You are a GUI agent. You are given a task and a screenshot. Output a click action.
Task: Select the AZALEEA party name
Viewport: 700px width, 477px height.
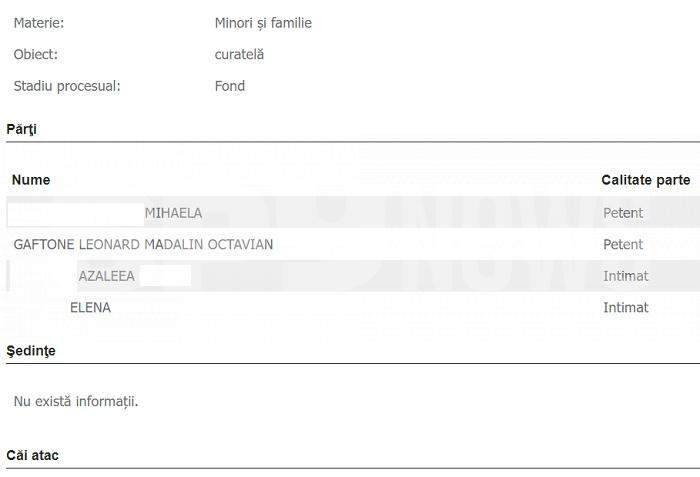[106, 276]
